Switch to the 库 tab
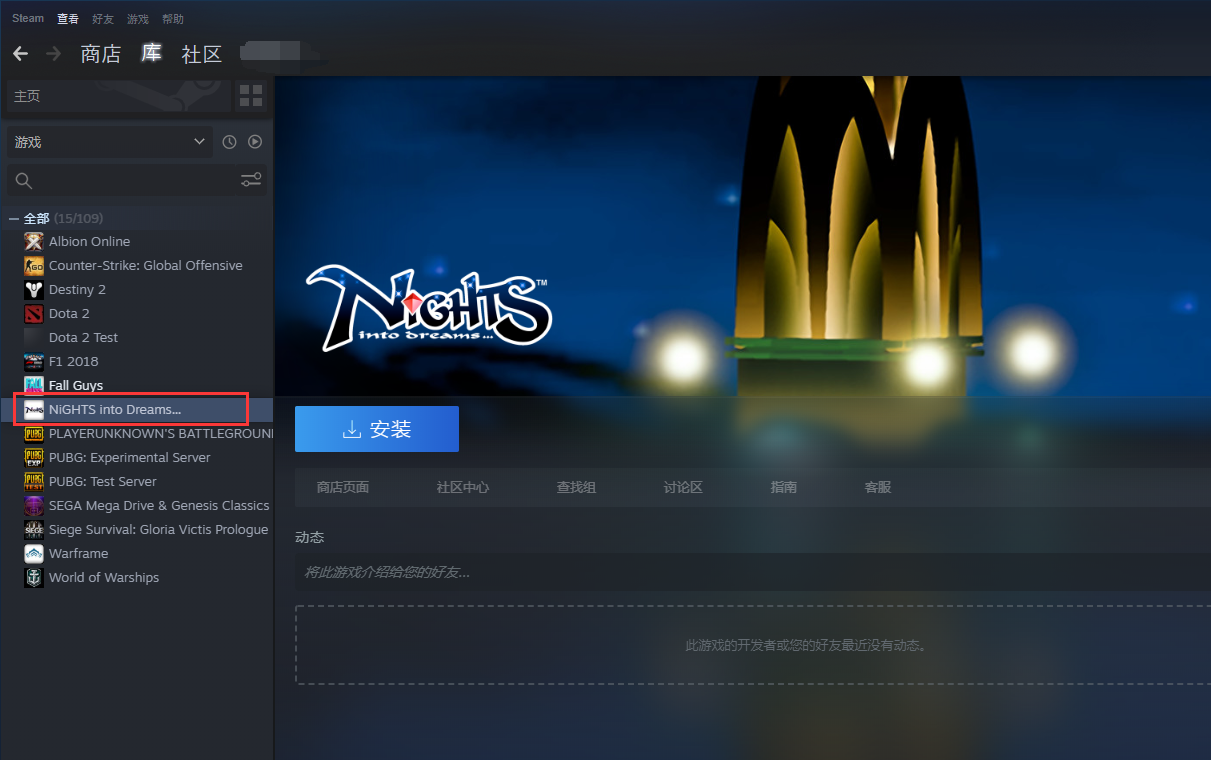Screen dimensions: 1211x760 [151, 53]
